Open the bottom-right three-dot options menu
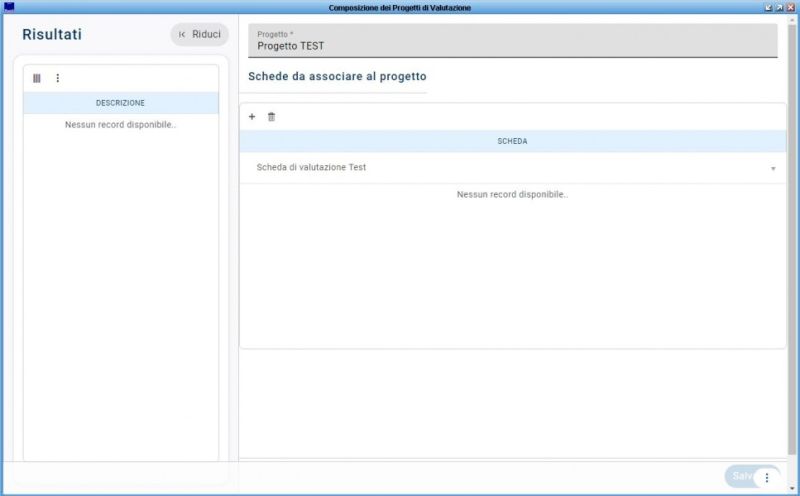This screenshot has width=800, height=496. pos(766,478)
